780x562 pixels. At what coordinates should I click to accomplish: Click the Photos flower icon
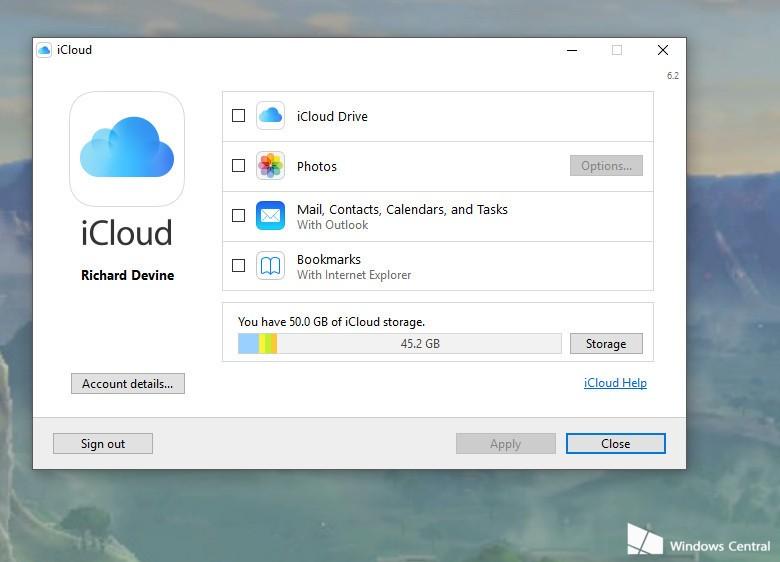click(271, 165)
